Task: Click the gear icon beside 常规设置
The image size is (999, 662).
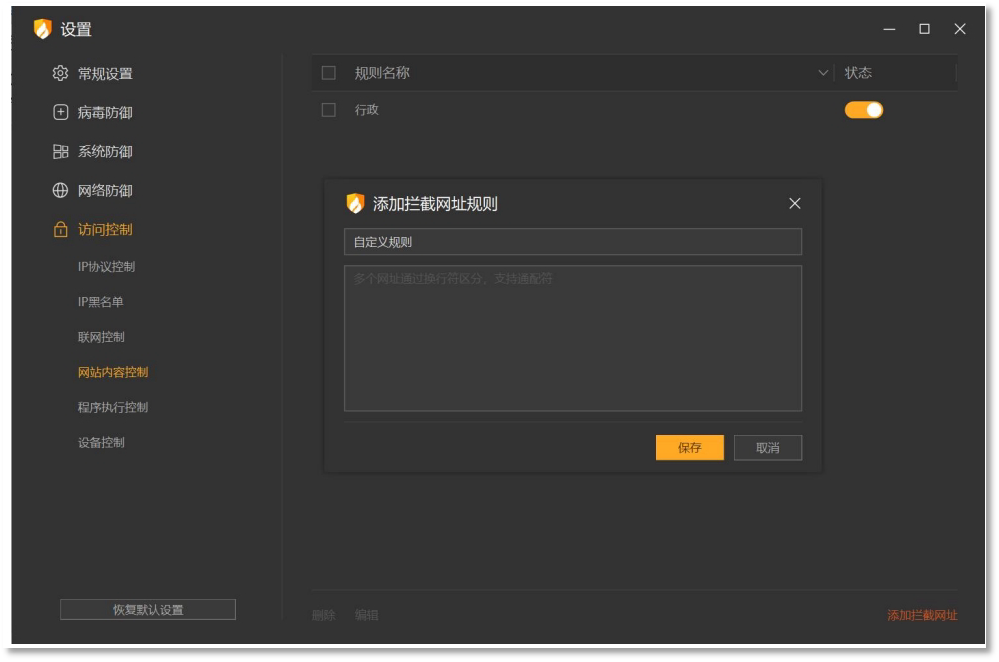Action: pos(60,73)
